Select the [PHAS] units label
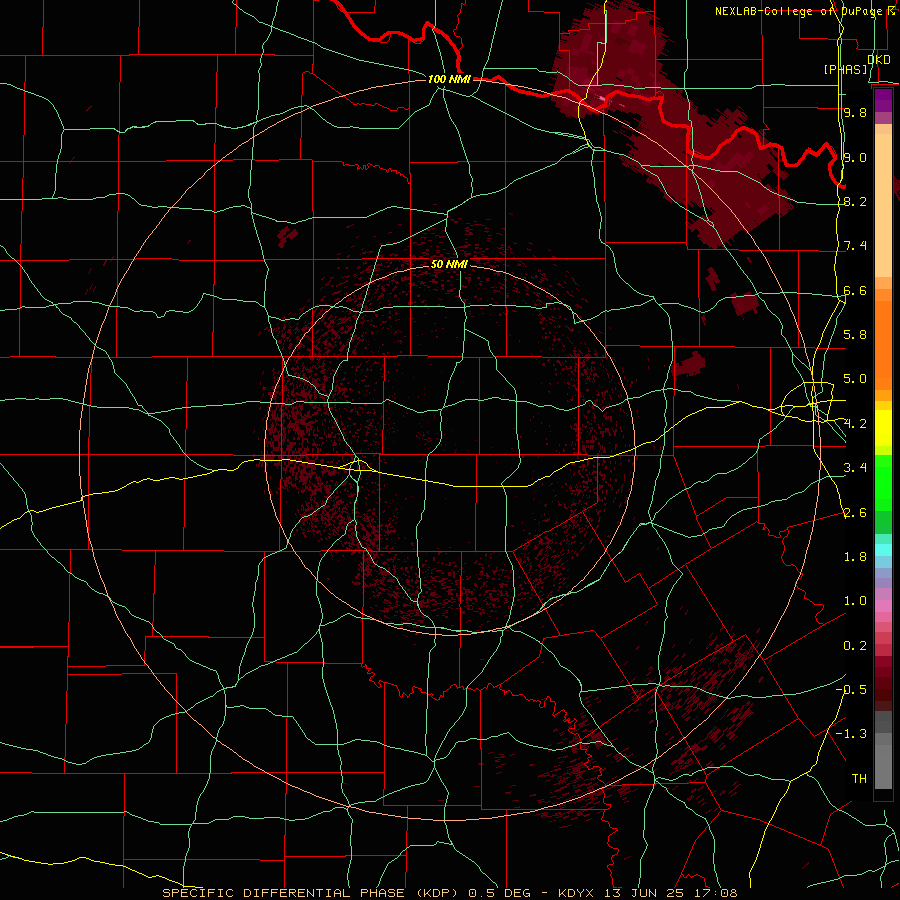This screenshot has width=900, height=900. [x=845, y=69]
